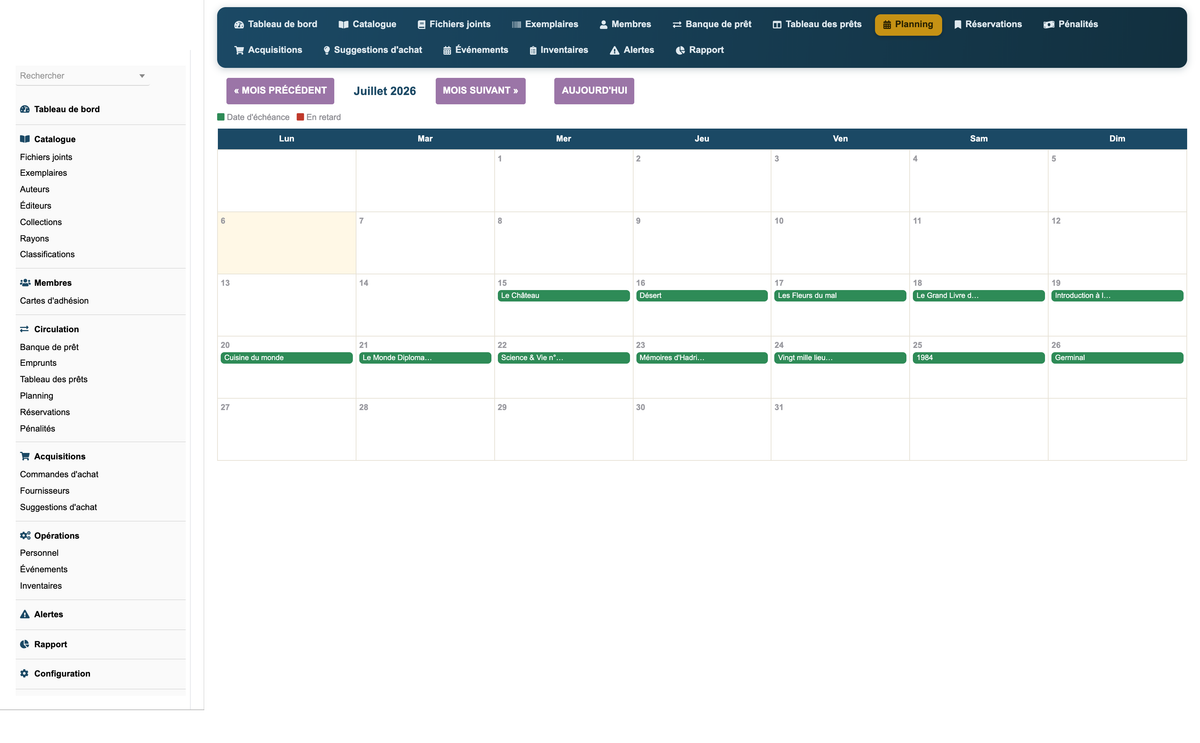Open Collections in the sidebar
The width and height of the screenshot is (1200, 743).
tap(41, 222)
